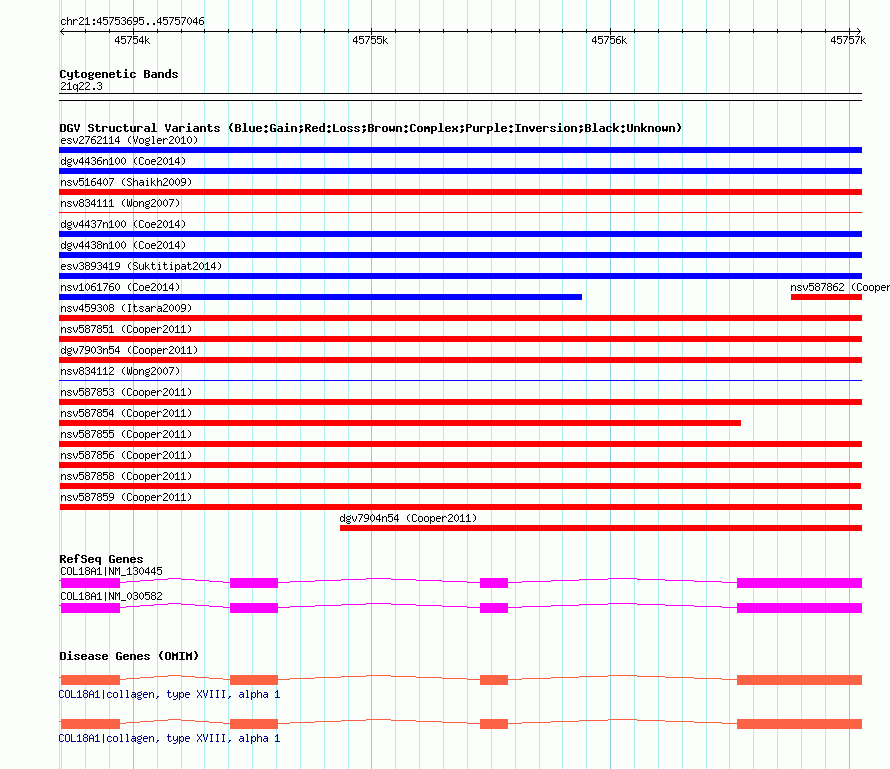Click the 45757k ruler position

click(848, 40)
